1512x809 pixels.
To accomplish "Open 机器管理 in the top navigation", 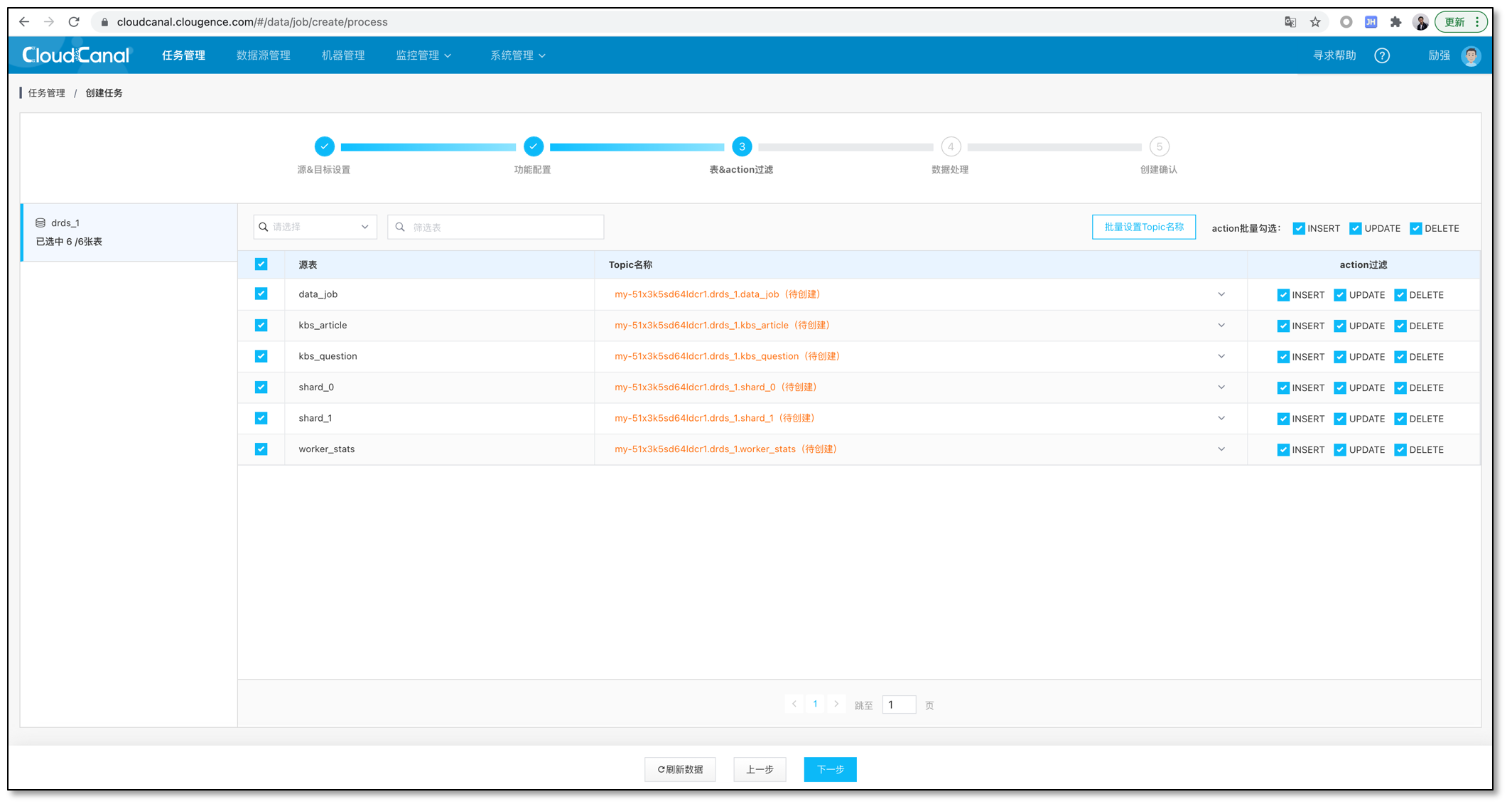I will pos(343,55).
